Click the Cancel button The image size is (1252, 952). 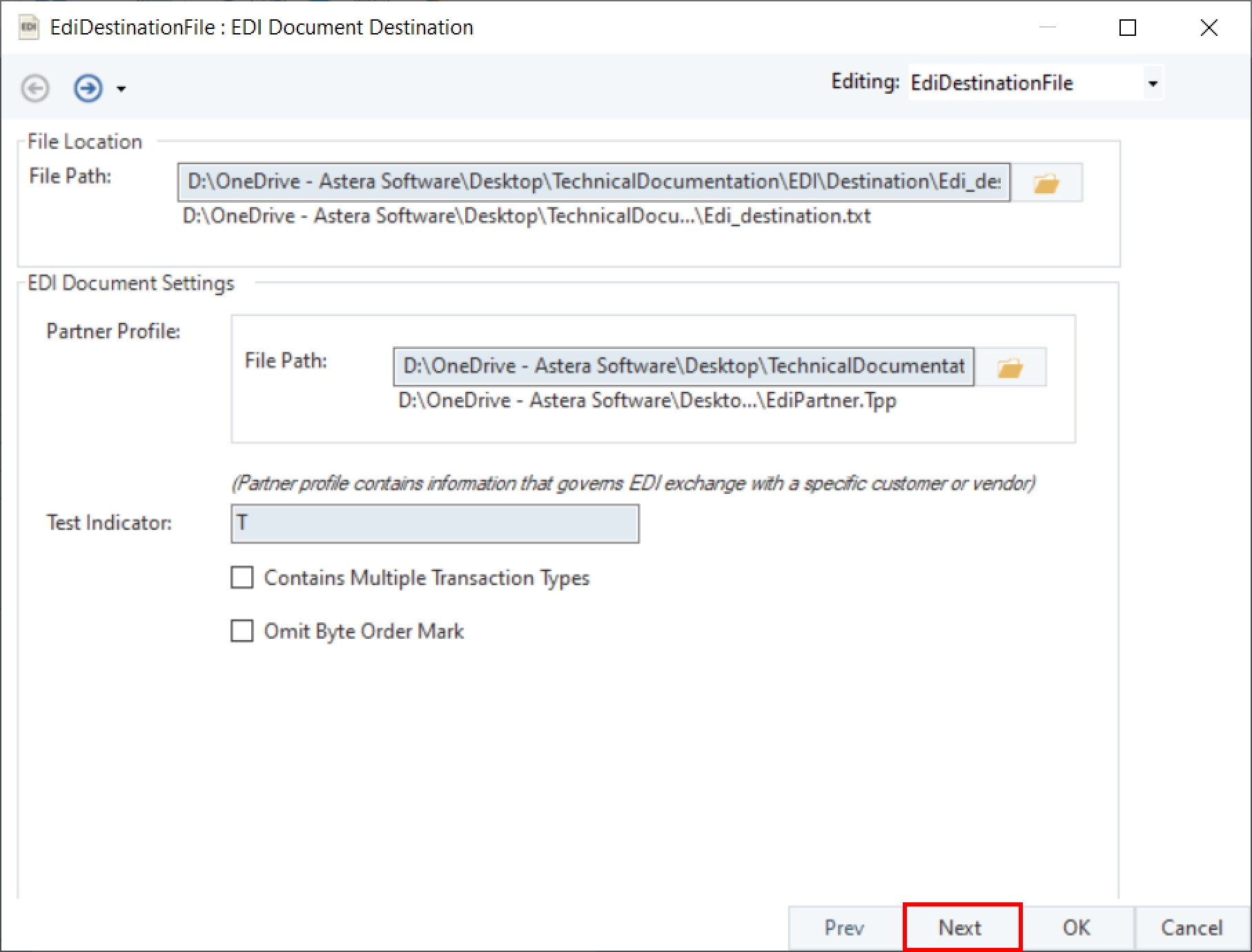tap(1191, 928)
